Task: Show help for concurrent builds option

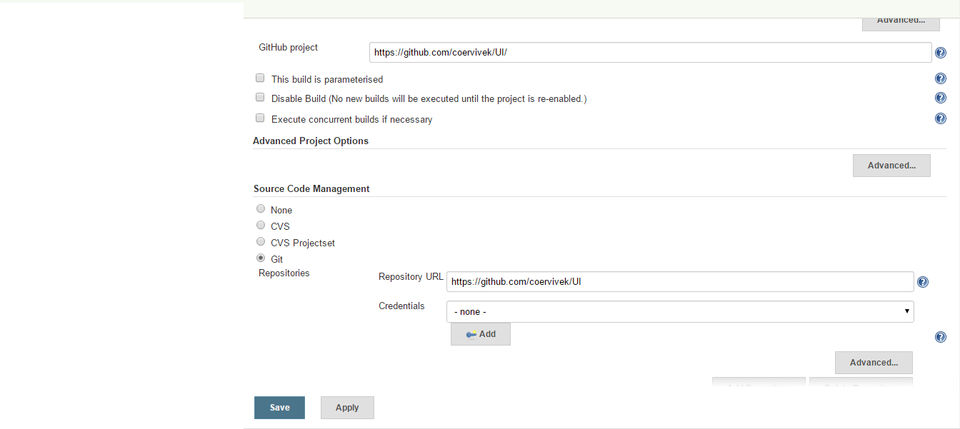Action: (940, 119)
